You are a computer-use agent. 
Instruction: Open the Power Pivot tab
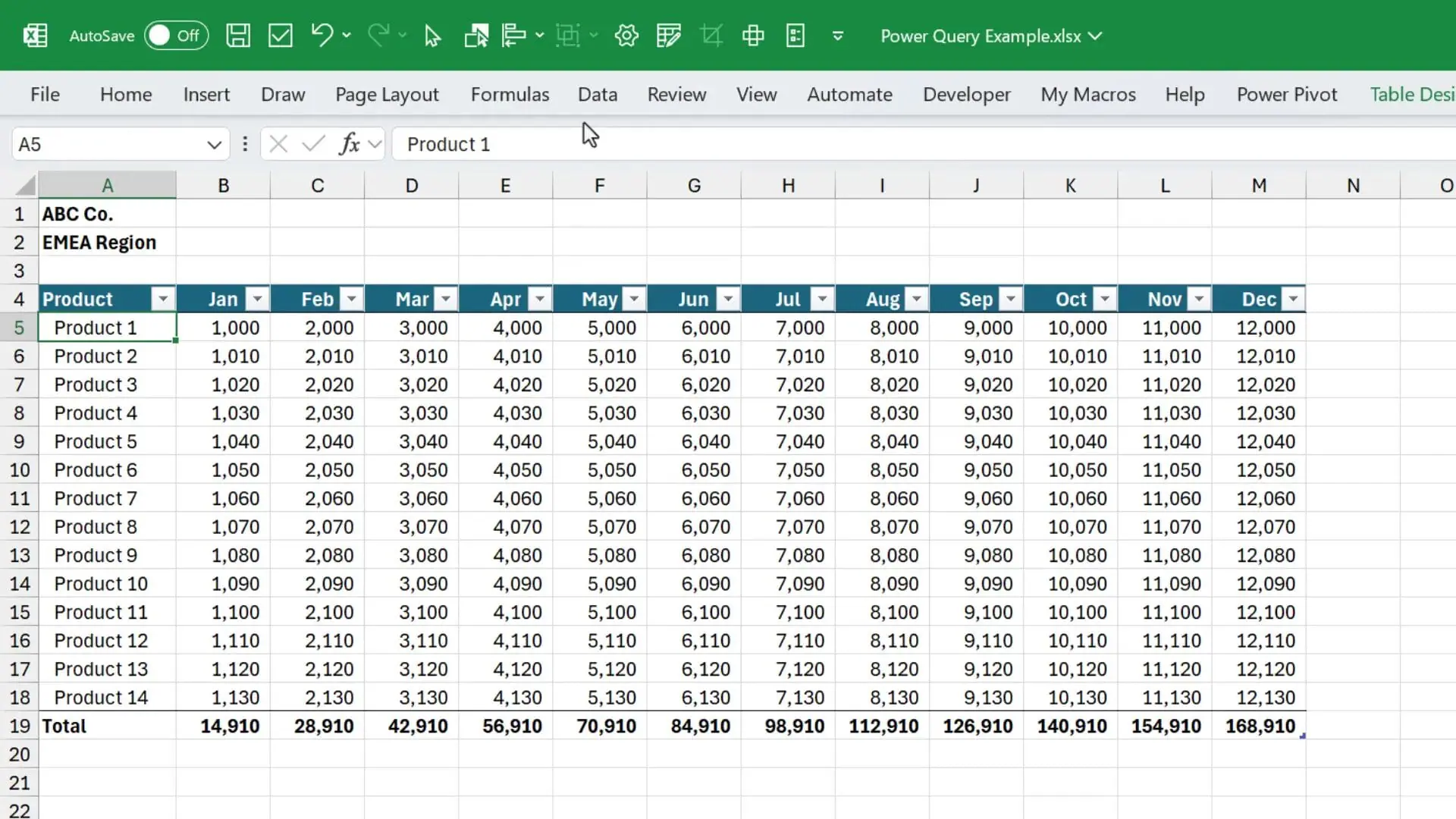(x=1286, y=94)
